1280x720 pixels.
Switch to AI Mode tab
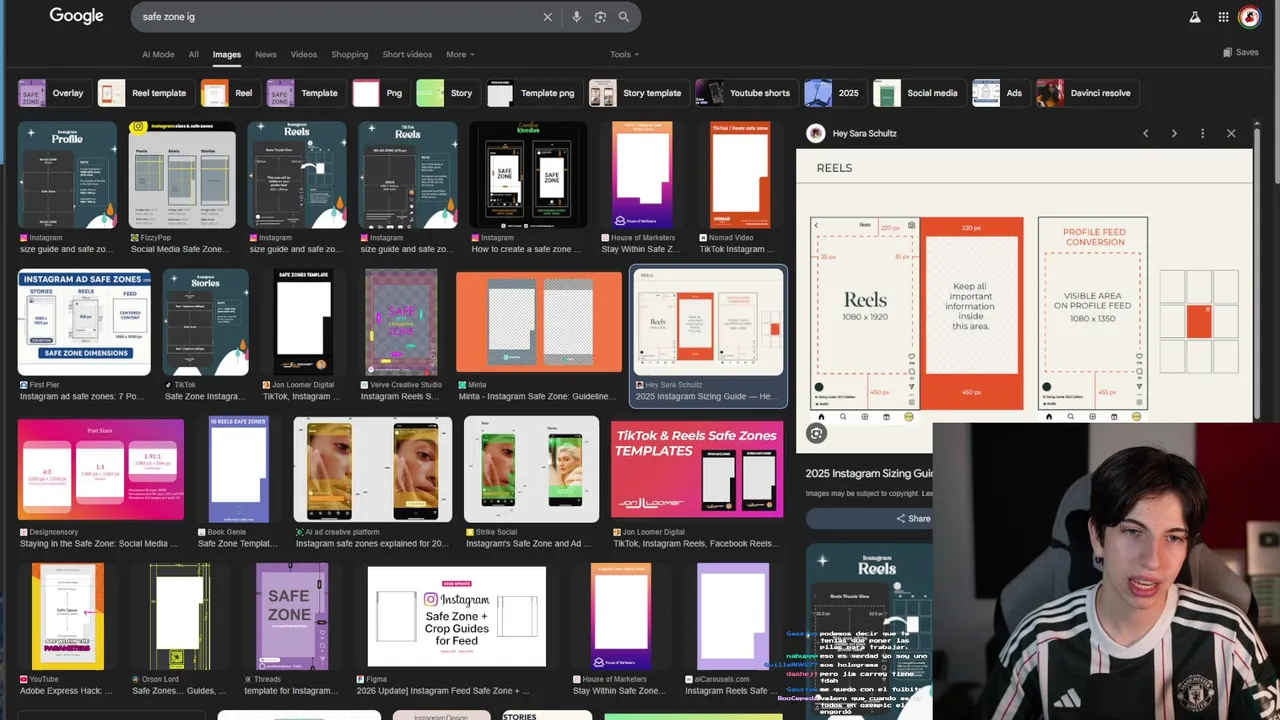click(x=158, y=54)
